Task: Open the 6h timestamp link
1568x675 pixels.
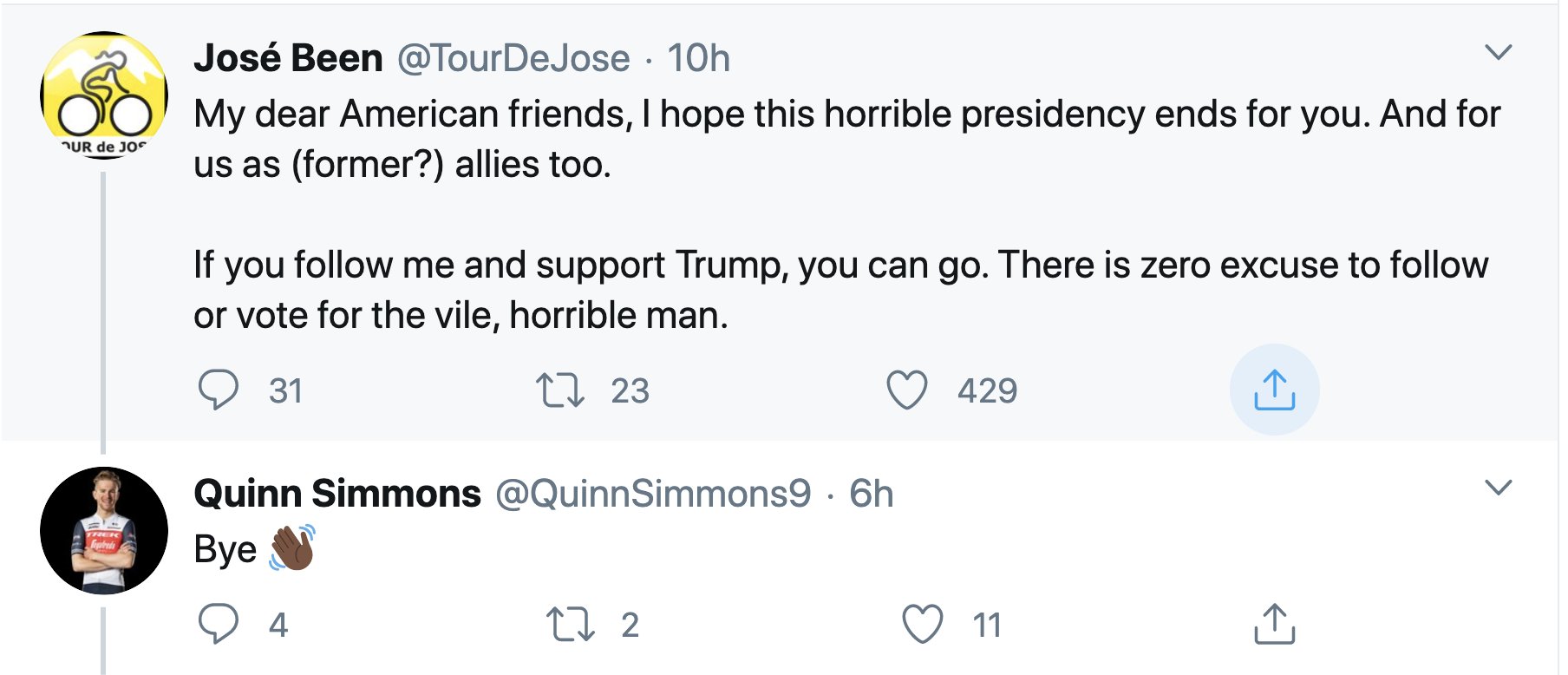Action: (x=871, y=494)
